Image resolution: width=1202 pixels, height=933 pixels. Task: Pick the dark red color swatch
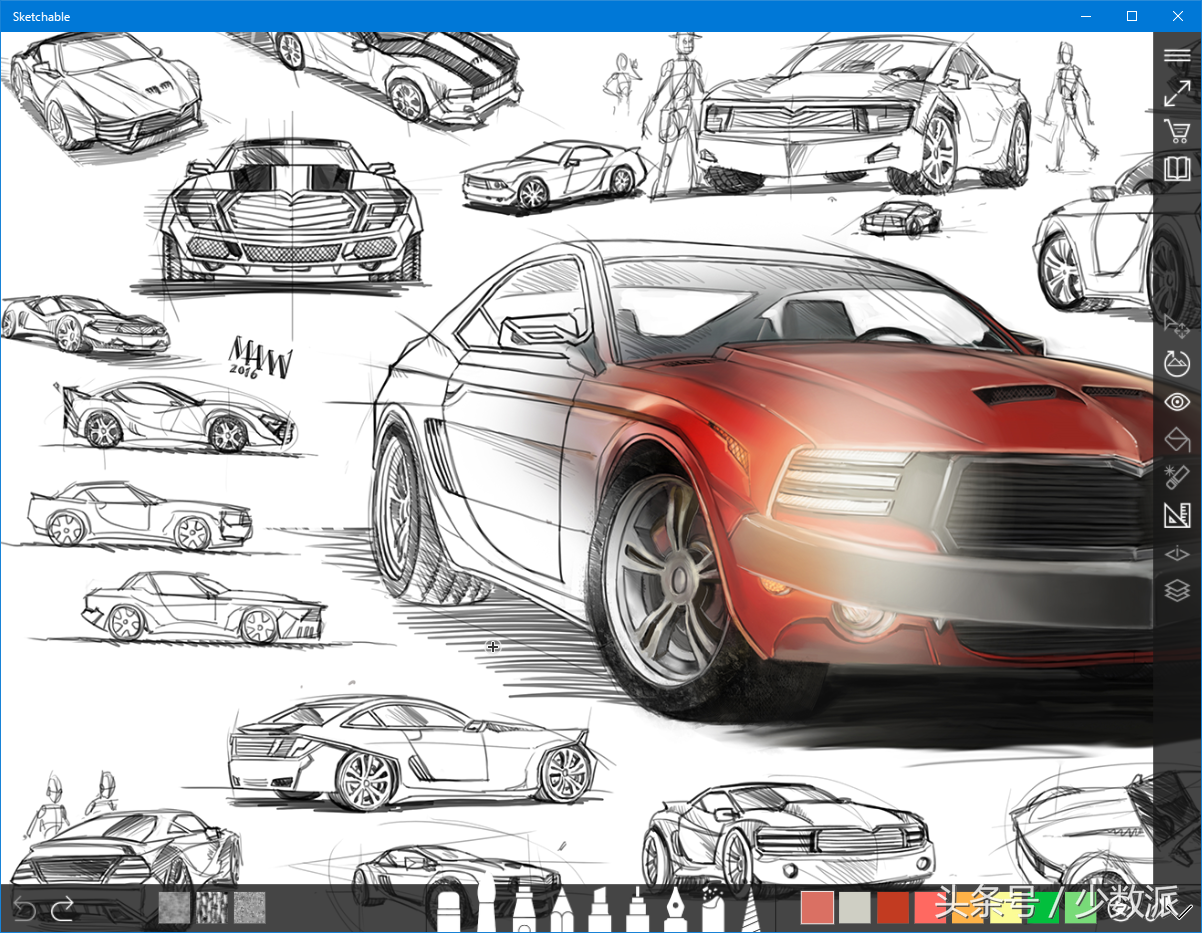click(893, 908)
